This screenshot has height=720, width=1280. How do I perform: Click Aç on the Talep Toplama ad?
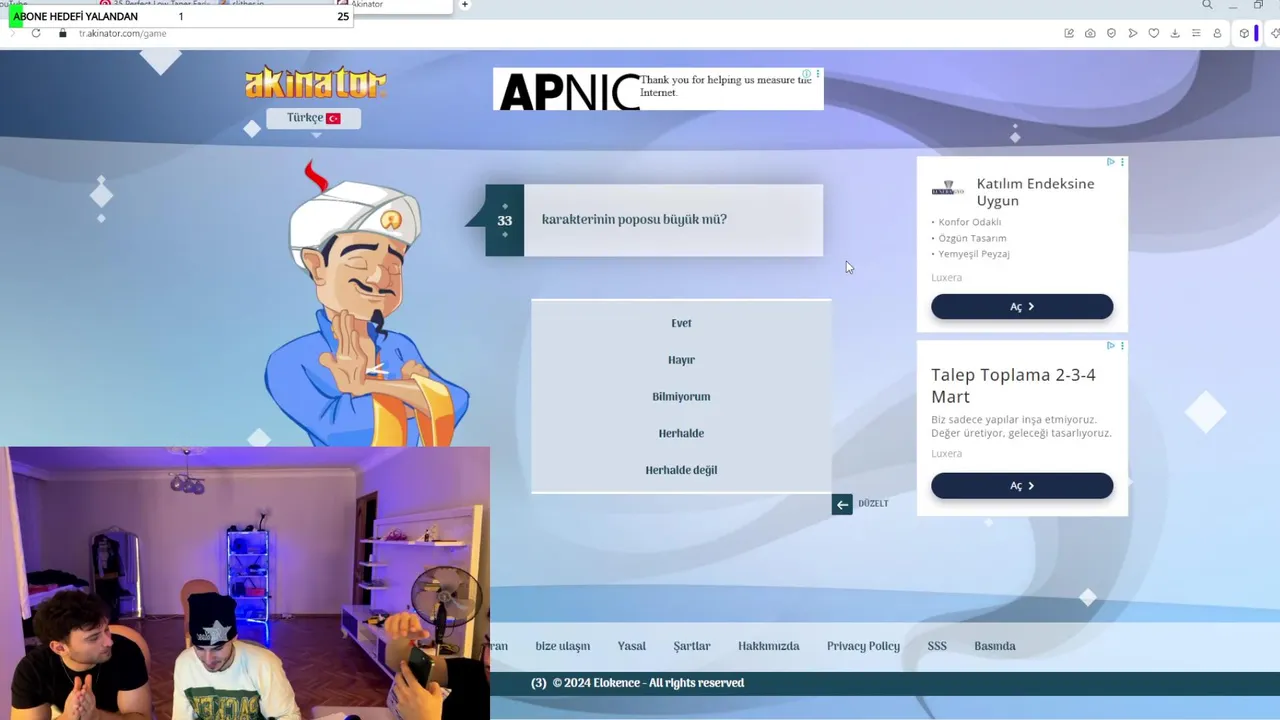(x=1022, y=486)
